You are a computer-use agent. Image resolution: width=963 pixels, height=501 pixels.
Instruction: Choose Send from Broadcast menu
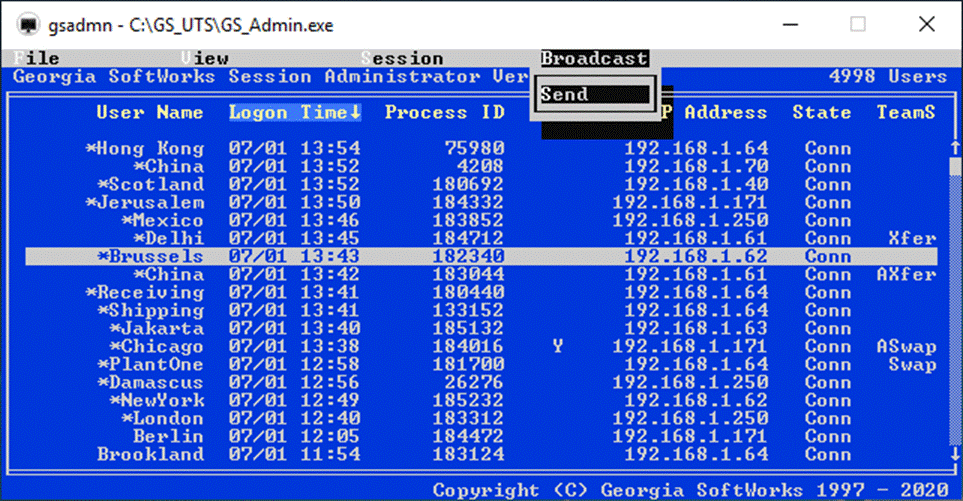594,94
